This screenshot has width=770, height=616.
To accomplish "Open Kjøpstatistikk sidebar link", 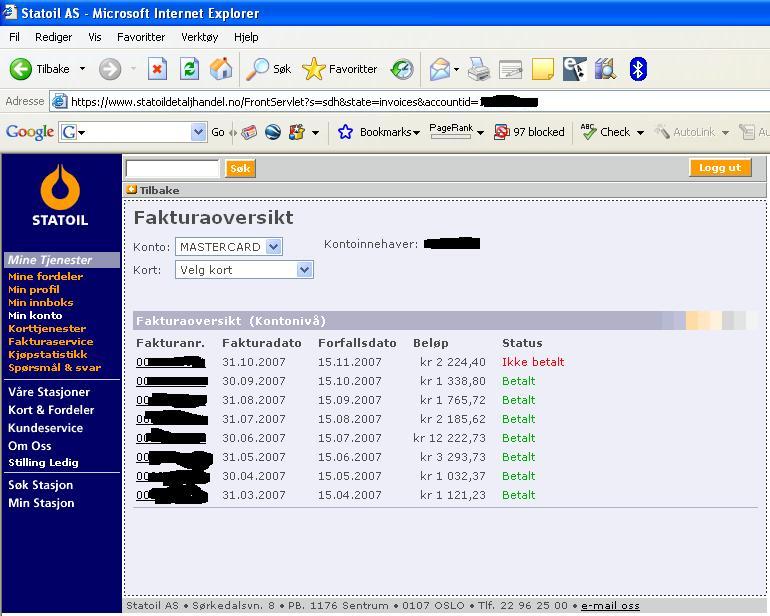I will [48, 354].
